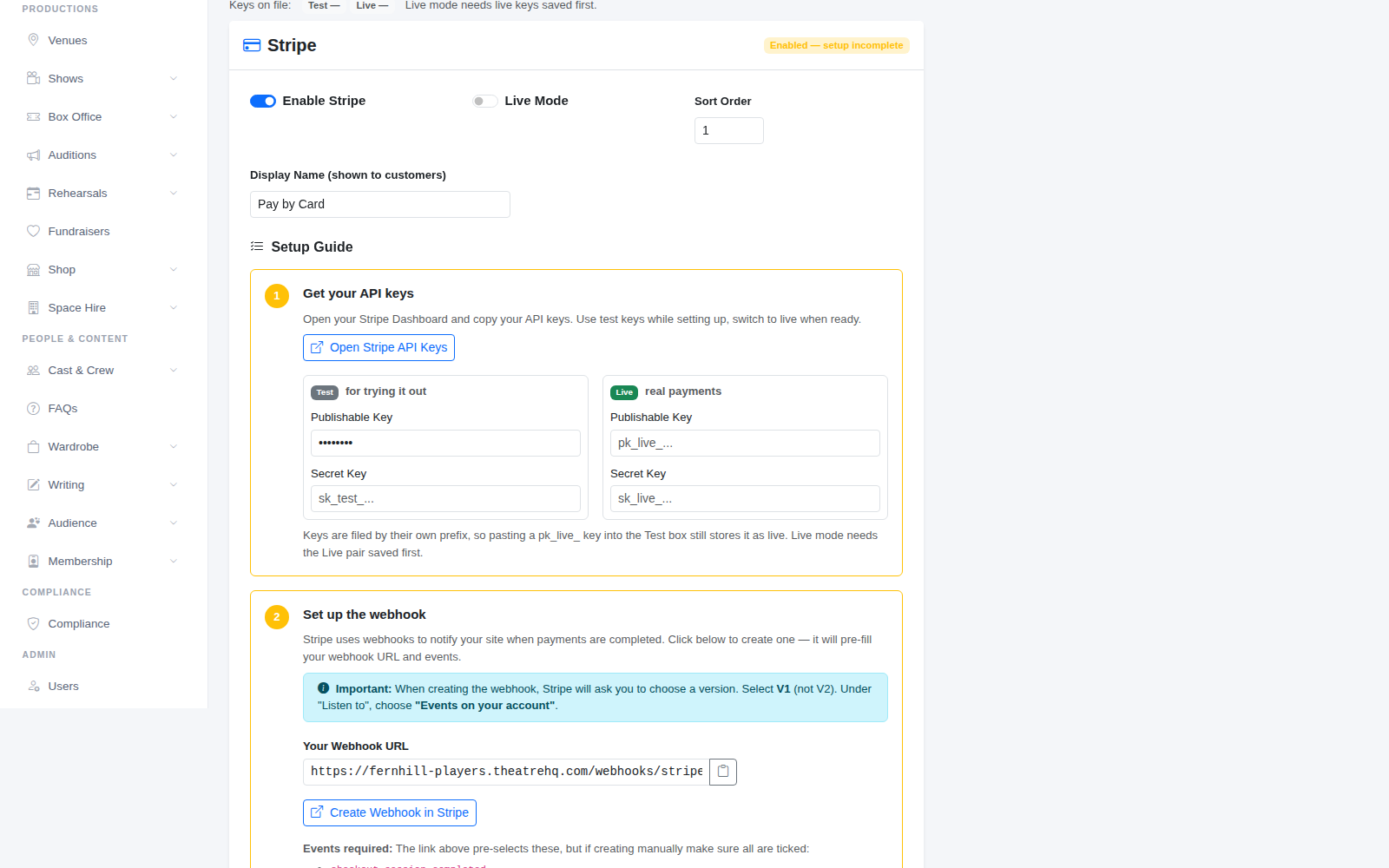The height and width of the screenshot is (868, 1389).
Task: Click the Space Hire building icon
Action: pos(33,307)
